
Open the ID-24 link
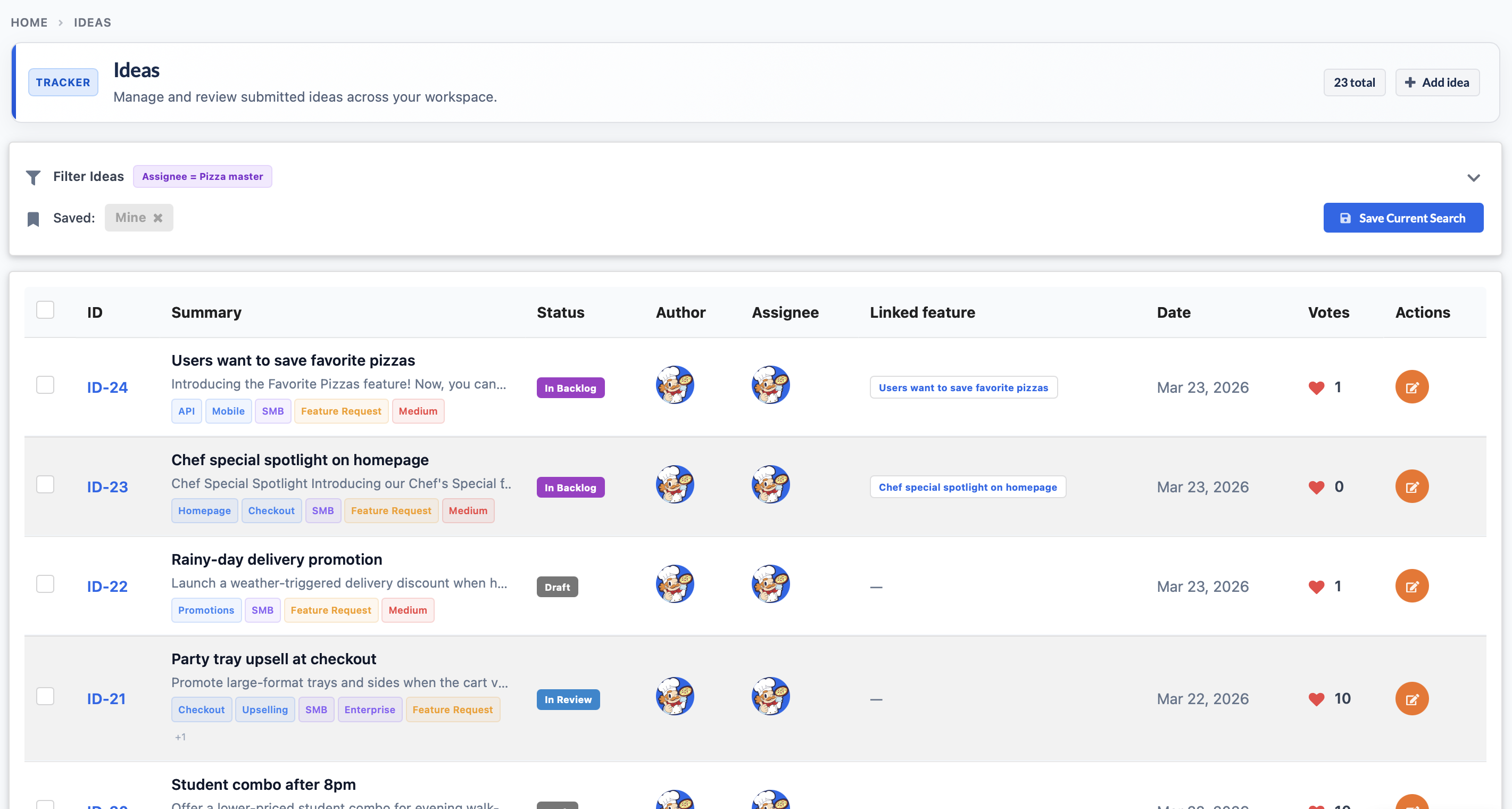pyautogui.click(x=107, y=387)
